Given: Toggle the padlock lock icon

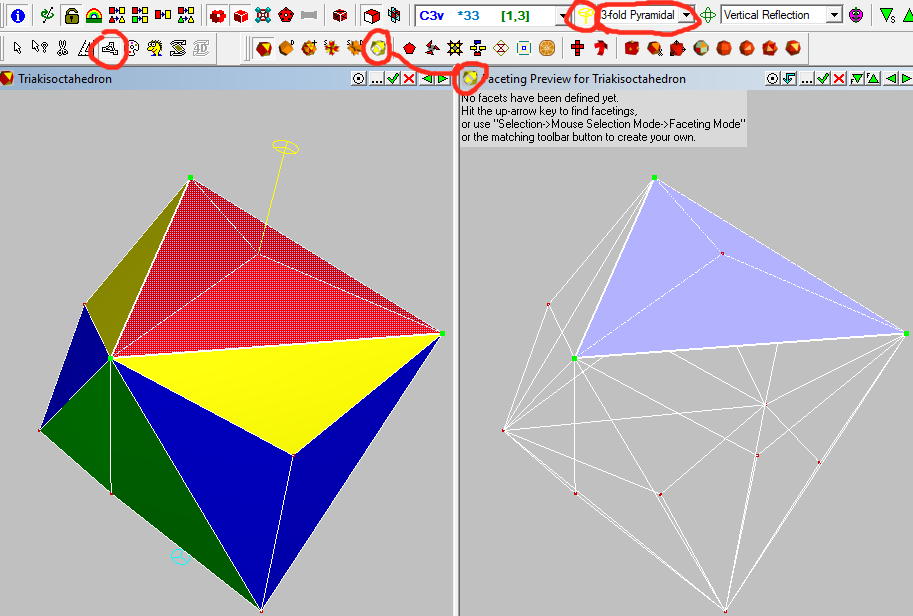Looking at the screenshot, I should [x=71, y=15].
